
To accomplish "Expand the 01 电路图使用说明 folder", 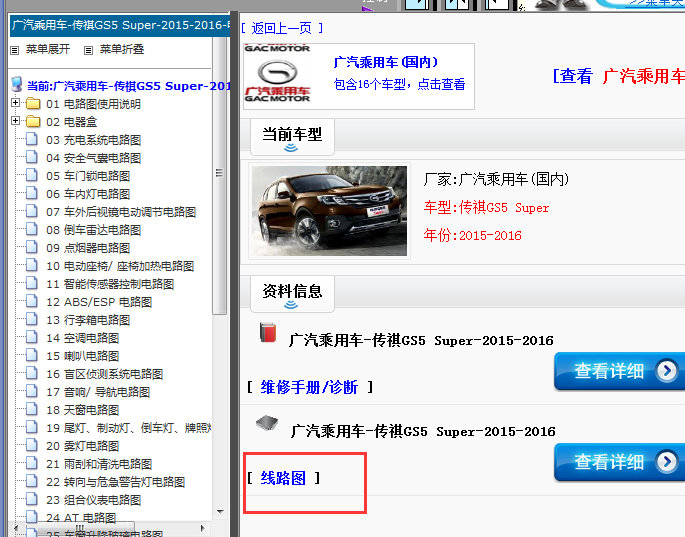I will [16, 103].
